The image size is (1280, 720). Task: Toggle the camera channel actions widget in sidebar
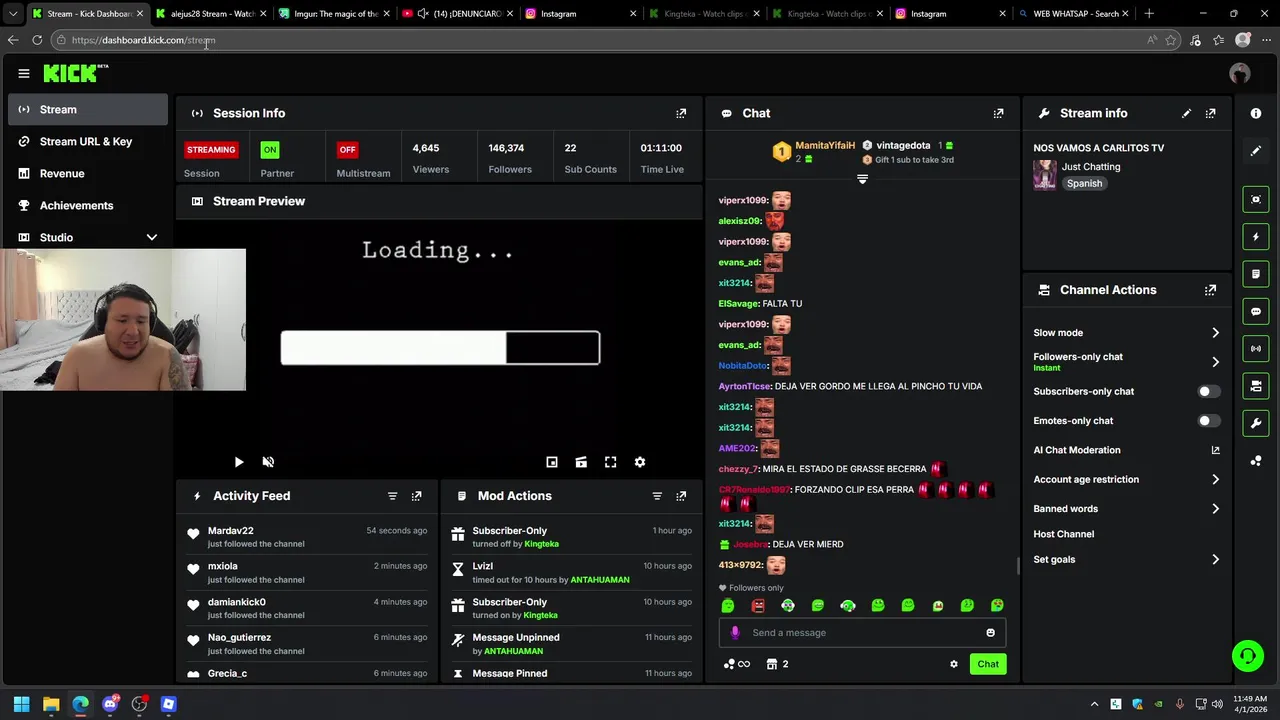[x=1256, y=386]
